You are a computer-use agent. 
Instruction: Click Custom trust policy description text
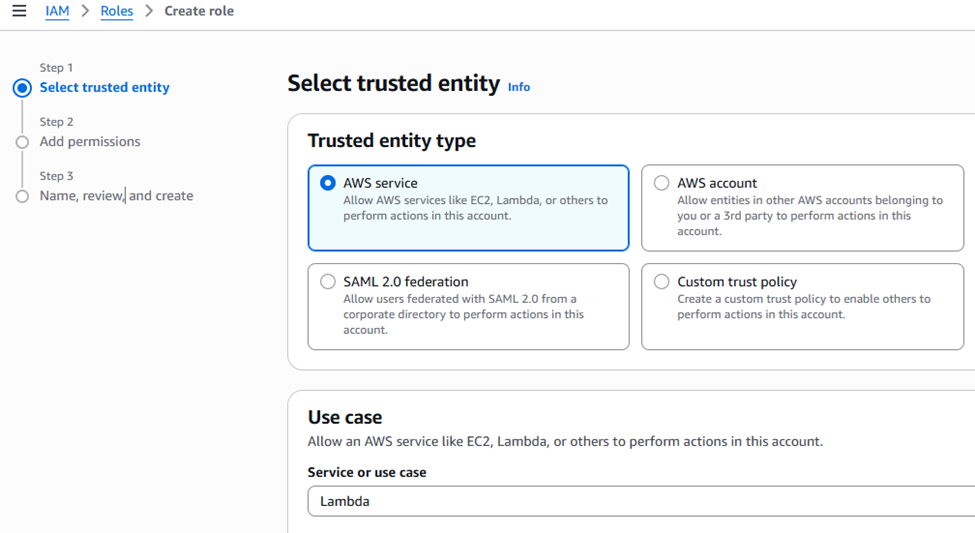(803, 307)
